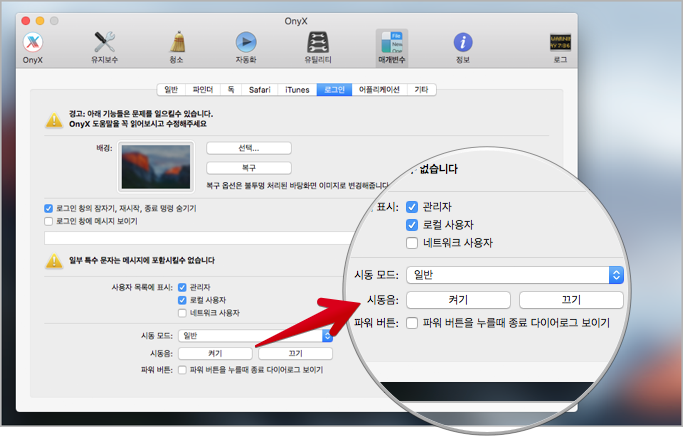Select the 로그인 tab
The width and height of the screenshot is (683, 436).
[x=334, y=89]
